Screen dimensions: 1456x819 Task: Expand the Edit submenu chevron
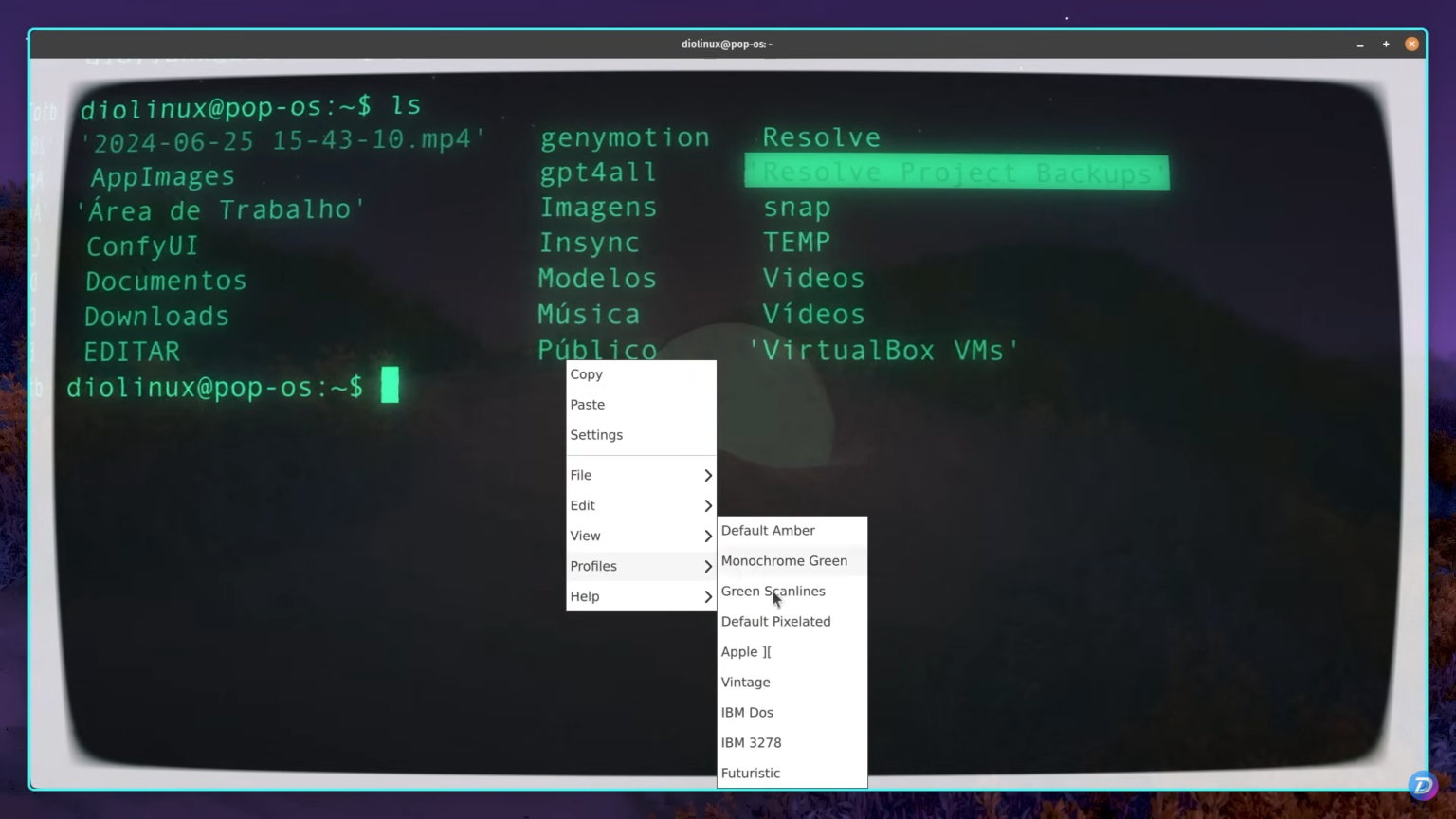pyautogui.click(x=707, y=505)
